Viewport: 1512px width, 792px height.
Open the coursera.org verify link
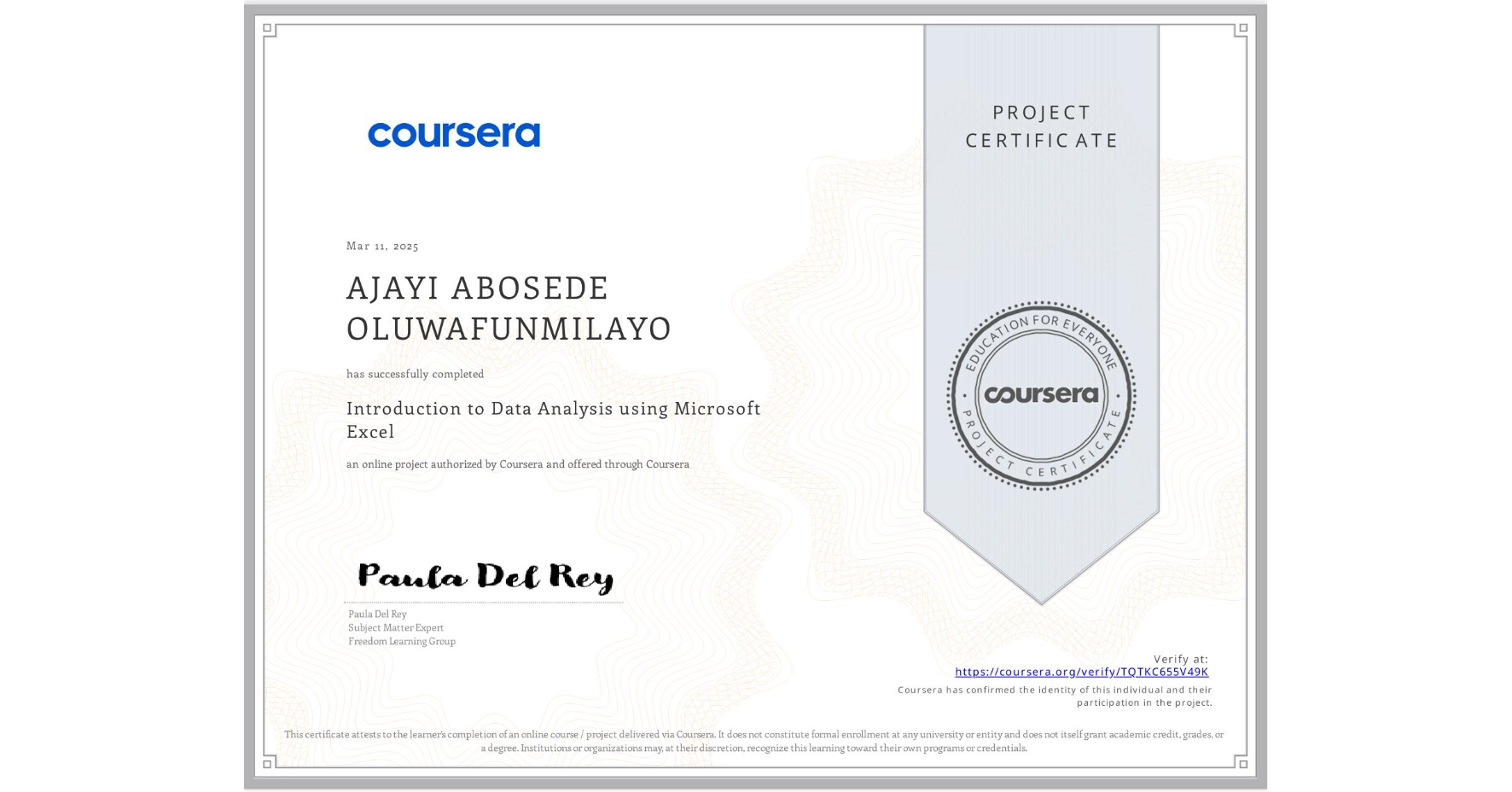(1081, 672)
